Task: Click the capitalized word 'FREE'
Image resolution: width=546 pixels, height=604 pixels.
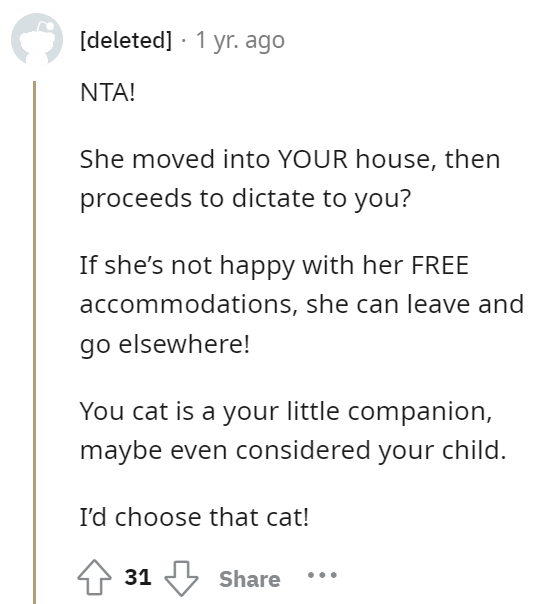Action: [x=440, y=265]
